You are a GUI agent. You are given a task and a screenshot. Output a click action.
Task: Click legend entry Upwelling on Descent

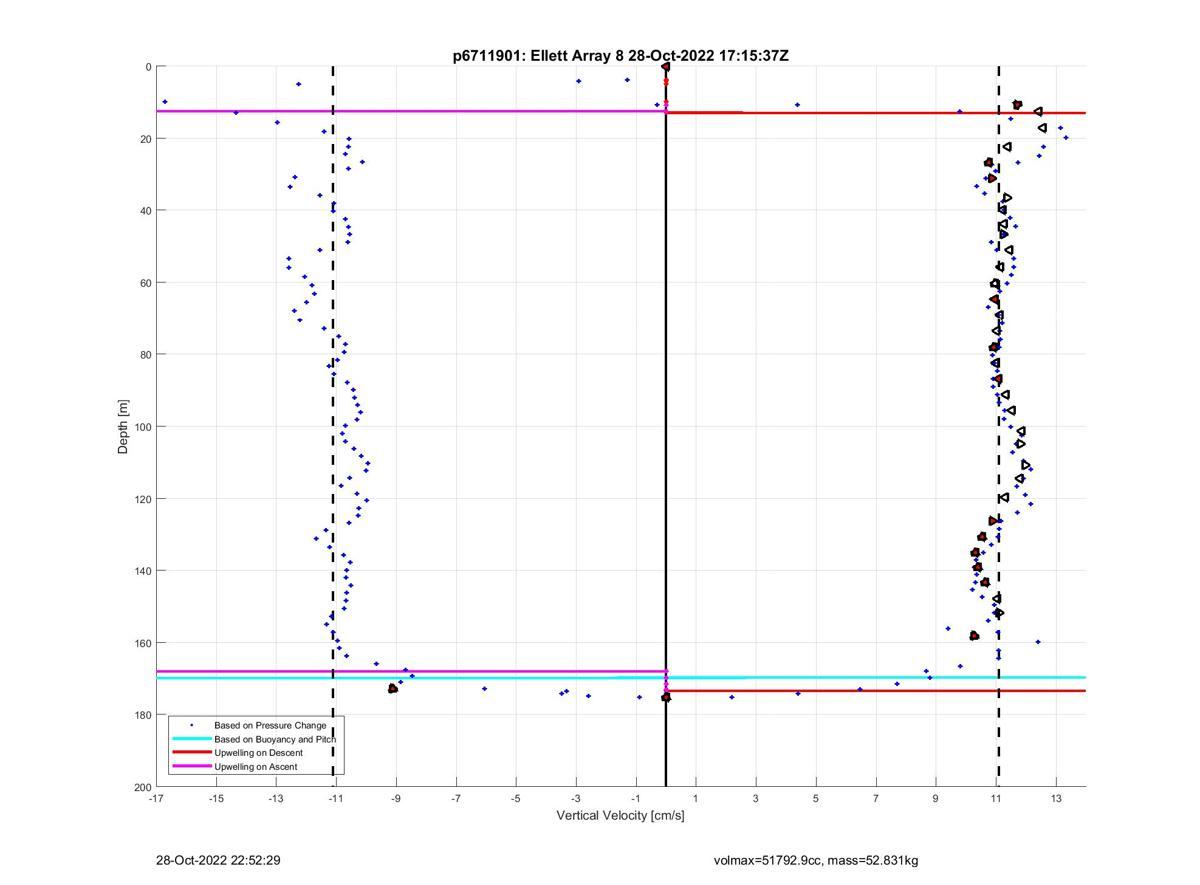point(258,752)
